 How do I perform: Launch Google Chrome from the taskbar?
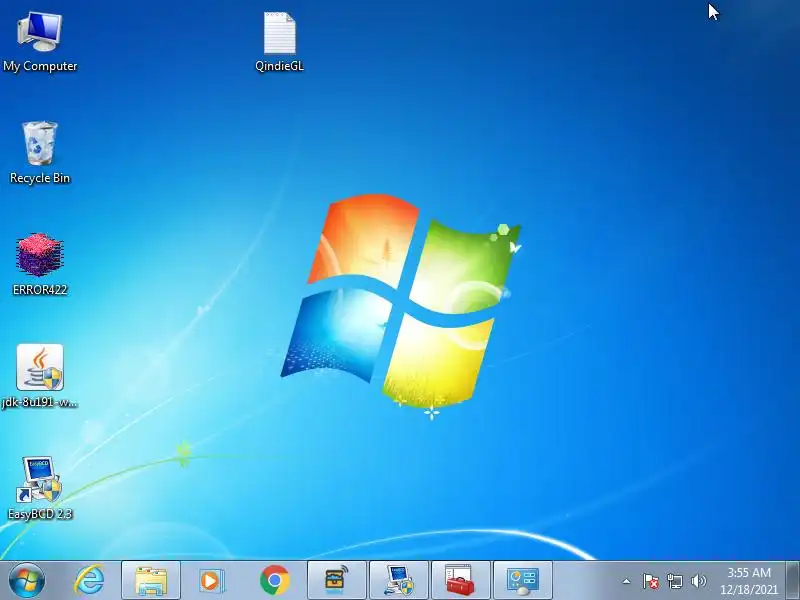coord(274,581)
